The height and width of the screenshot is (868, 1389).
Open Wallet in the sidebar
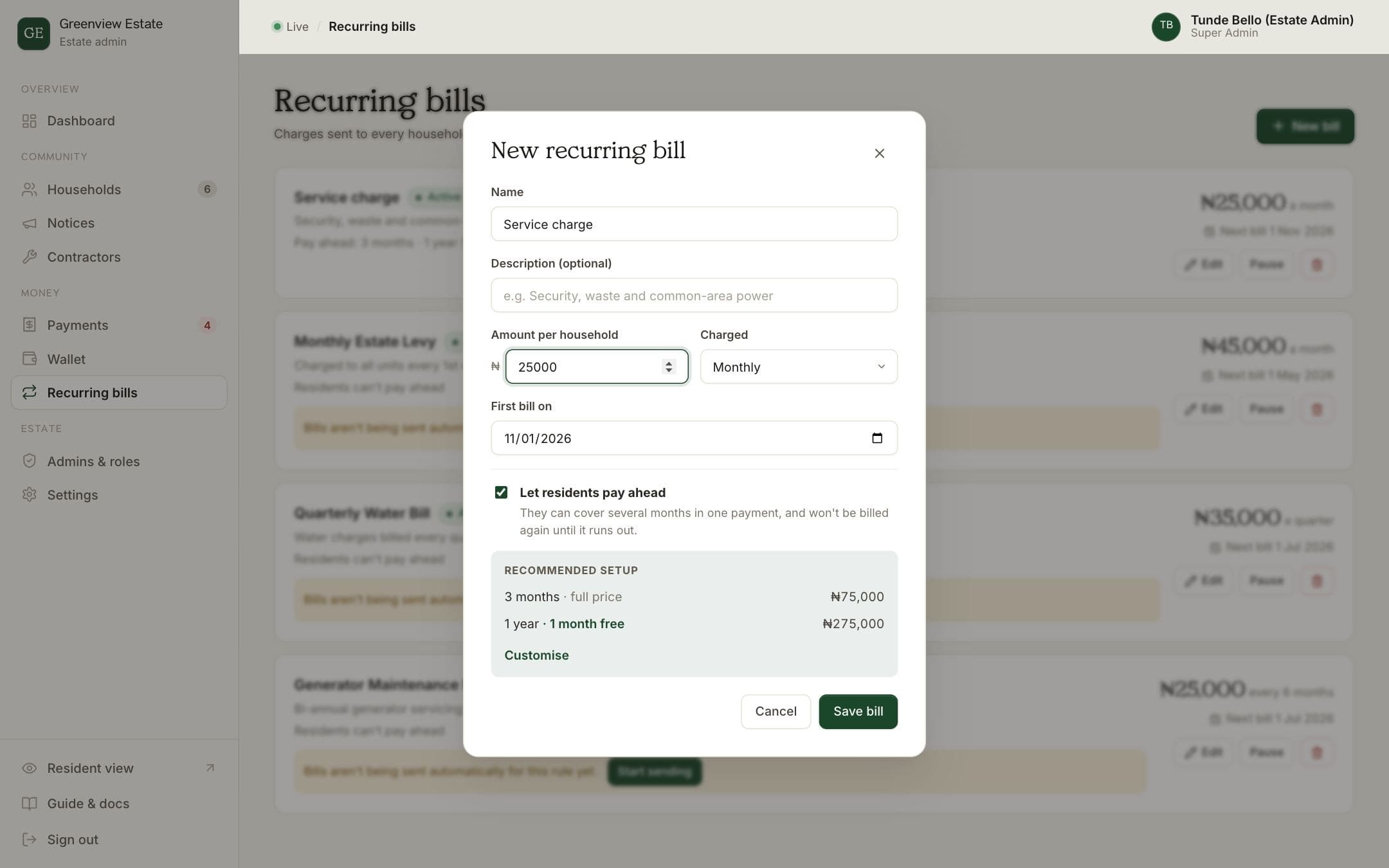click(x=119, y=359)
